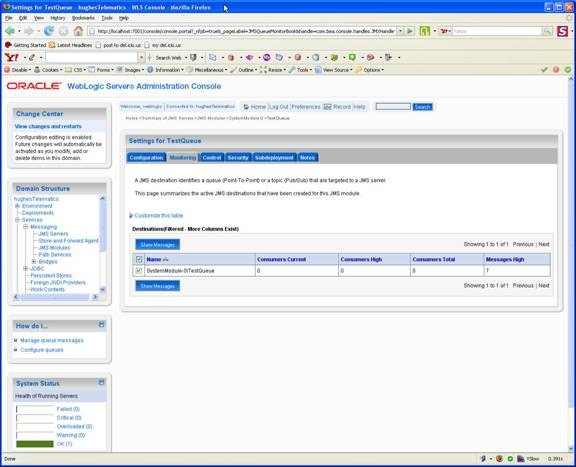This screenshot has width=576, height=467.
Task: Uncheck the SystemModule-0!TestQueue row checkbox
Action: pyautogui.click(x=139, y=271)
